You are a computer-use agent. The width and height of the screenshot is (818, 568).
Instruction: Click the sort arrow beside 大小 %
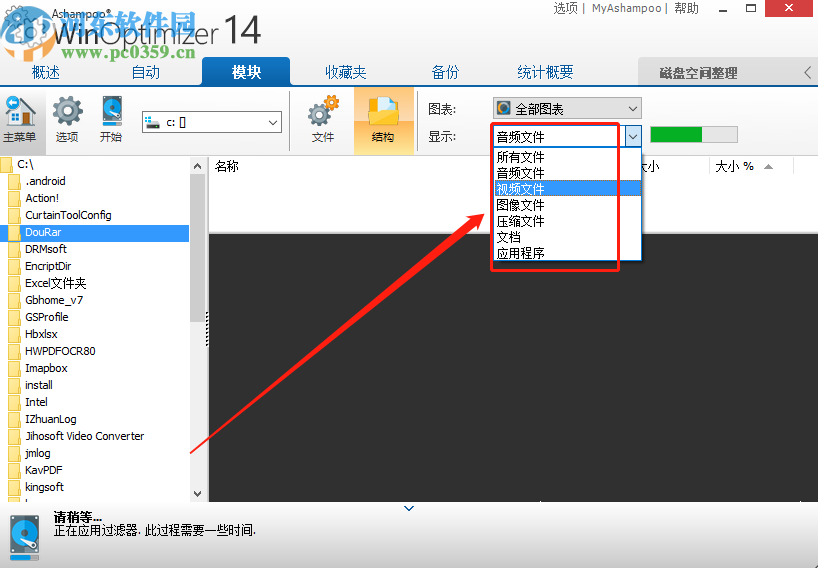pos(768,167)
